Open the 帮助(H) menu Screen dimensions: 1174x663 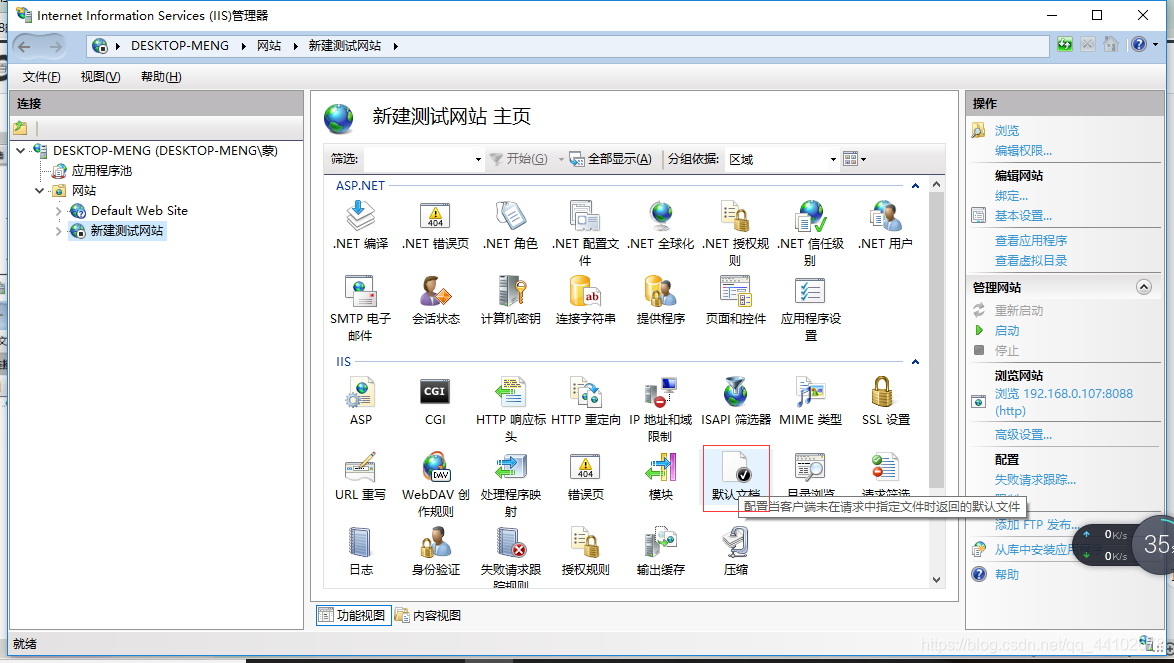(x=161, y=76)
